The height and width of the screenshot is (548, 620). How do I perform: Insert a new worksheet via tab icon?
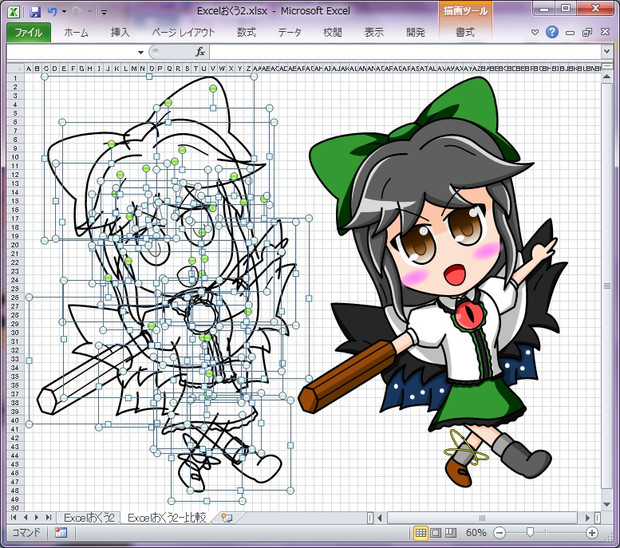coord(227,518)
